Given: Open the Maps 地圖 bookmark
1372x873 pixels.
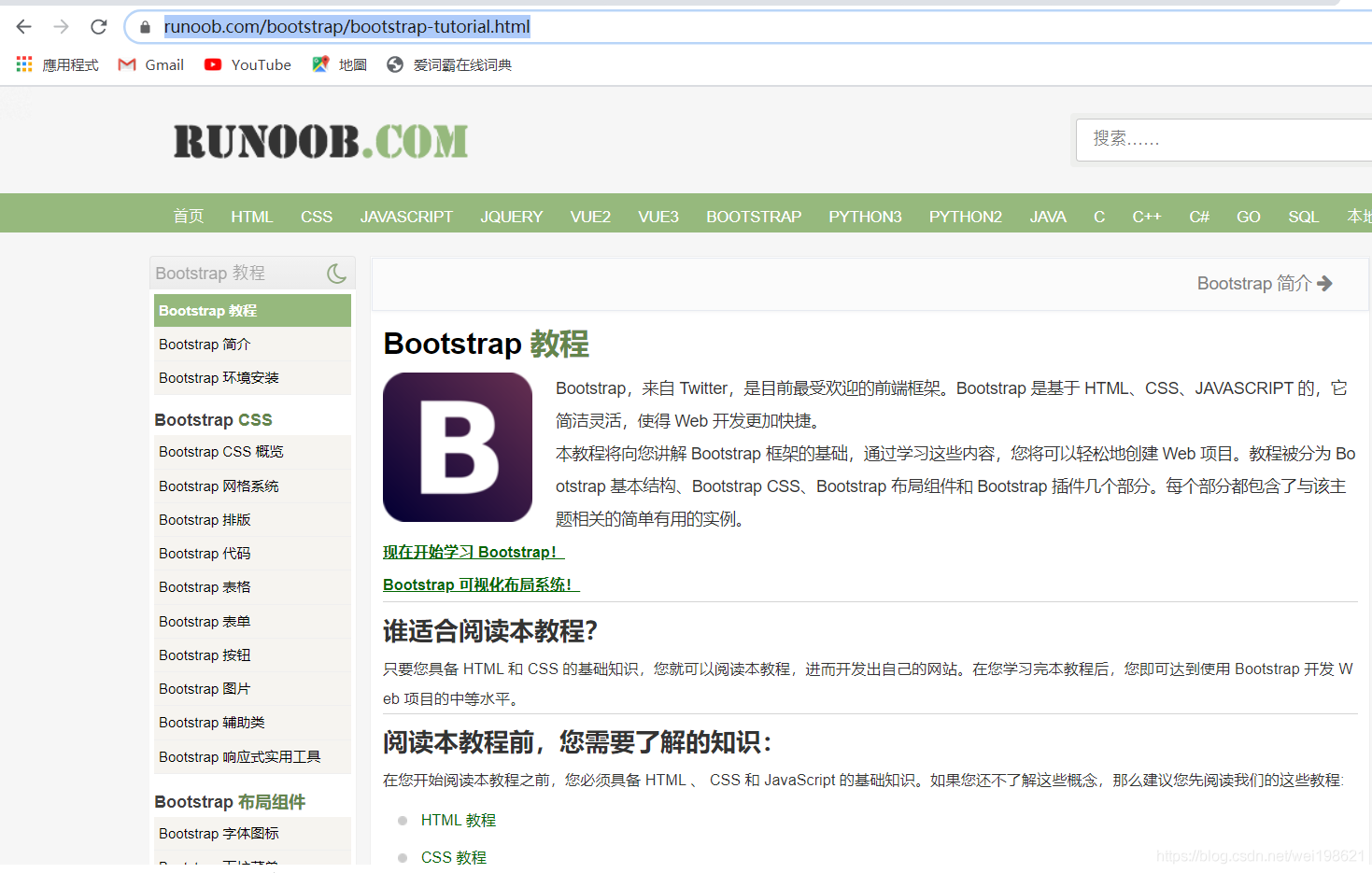Looking at the screenshot, I should [x=339, y=64].
